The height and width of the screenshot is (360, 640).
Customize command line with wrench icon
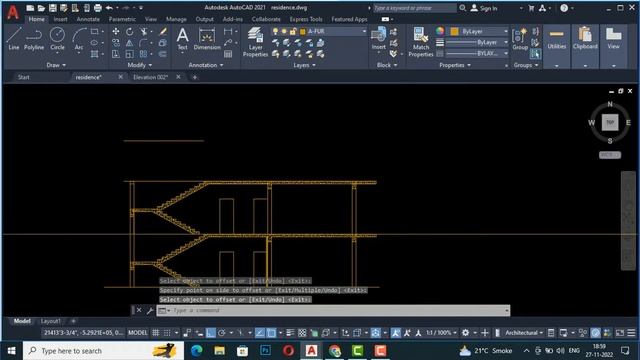click(x=150, y=311)
